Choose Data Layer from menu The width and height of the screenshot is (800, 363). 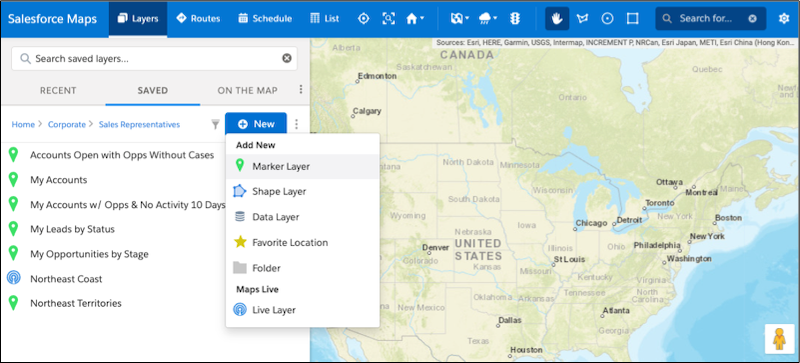(303, 217)
